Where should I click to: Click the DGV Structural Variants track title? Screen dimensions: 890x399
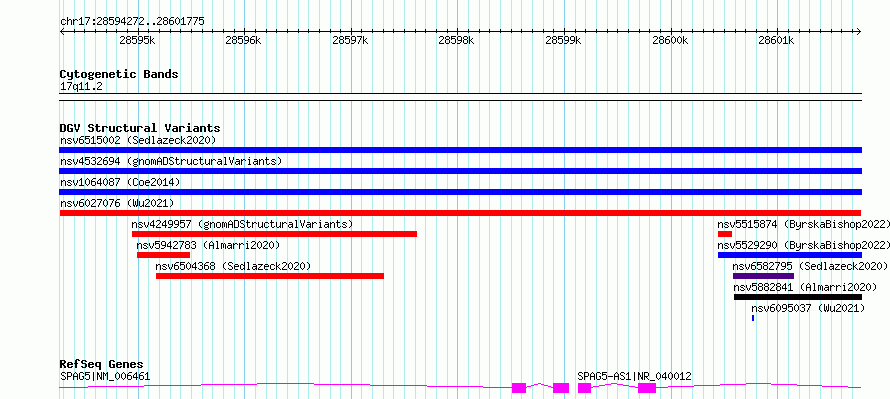(140, 128)
